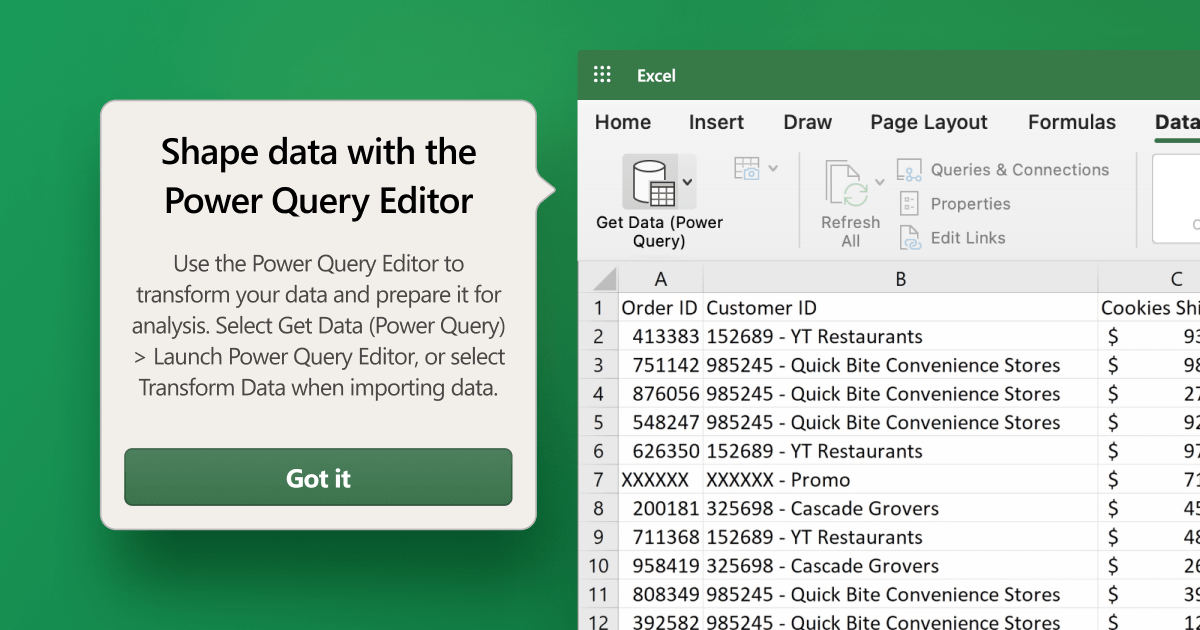The image size is (1200, 630).
Task: Dismiss the tip with the Got it button
Action: coord(318,478)
